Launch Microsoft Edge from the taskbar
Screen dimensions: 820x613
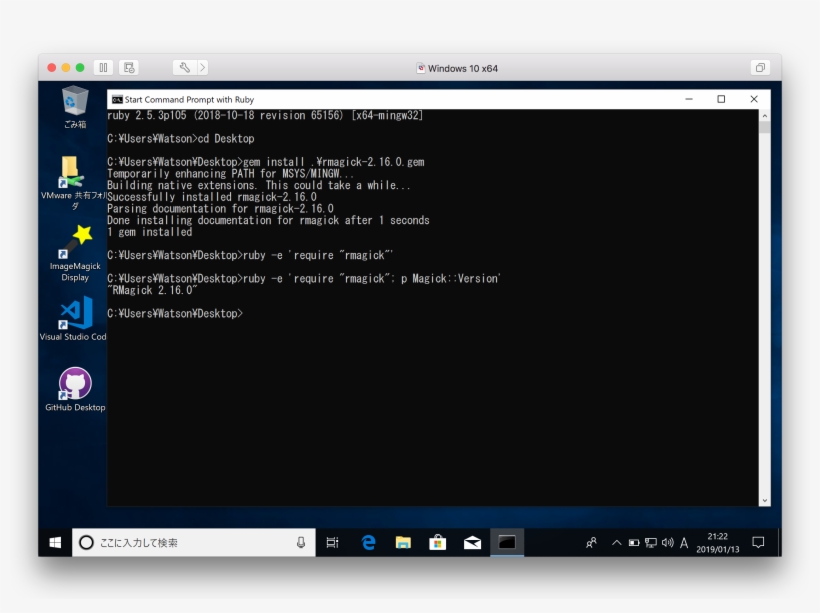click(368, 542)
